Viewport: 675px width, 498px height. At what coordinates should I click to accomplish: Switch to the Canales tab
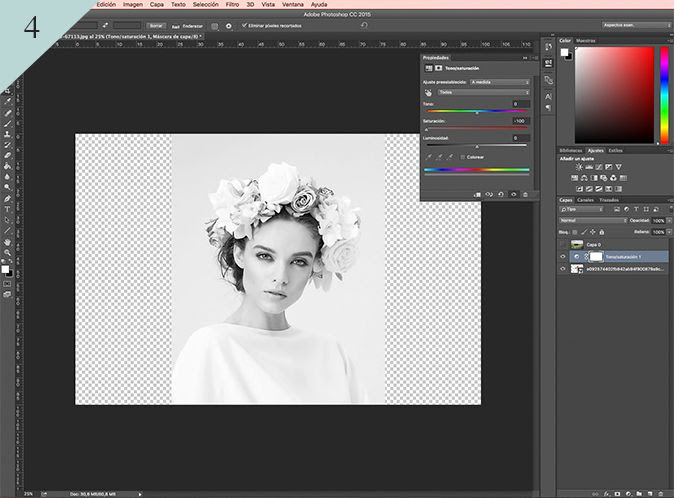tap(585, 200)
